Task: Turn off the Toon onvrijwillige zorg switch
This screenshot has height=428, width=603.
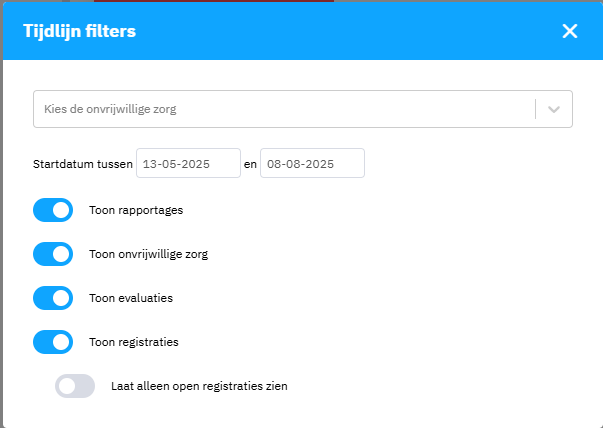Action: pyautogui.click(x=53, y=254)
